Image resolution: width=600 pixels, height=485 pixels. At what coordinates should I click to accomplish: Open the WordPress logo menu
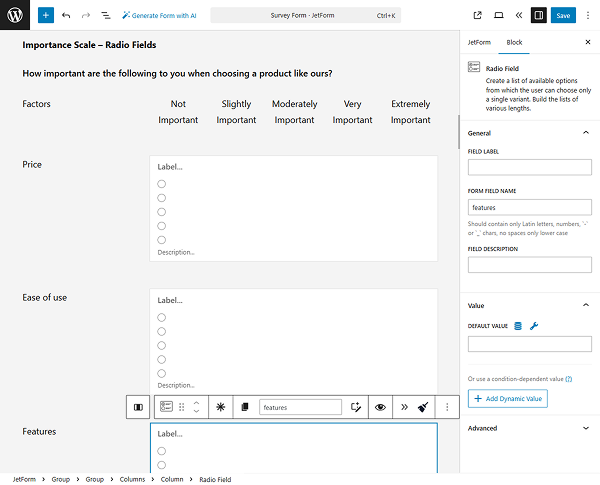point(15,15)
